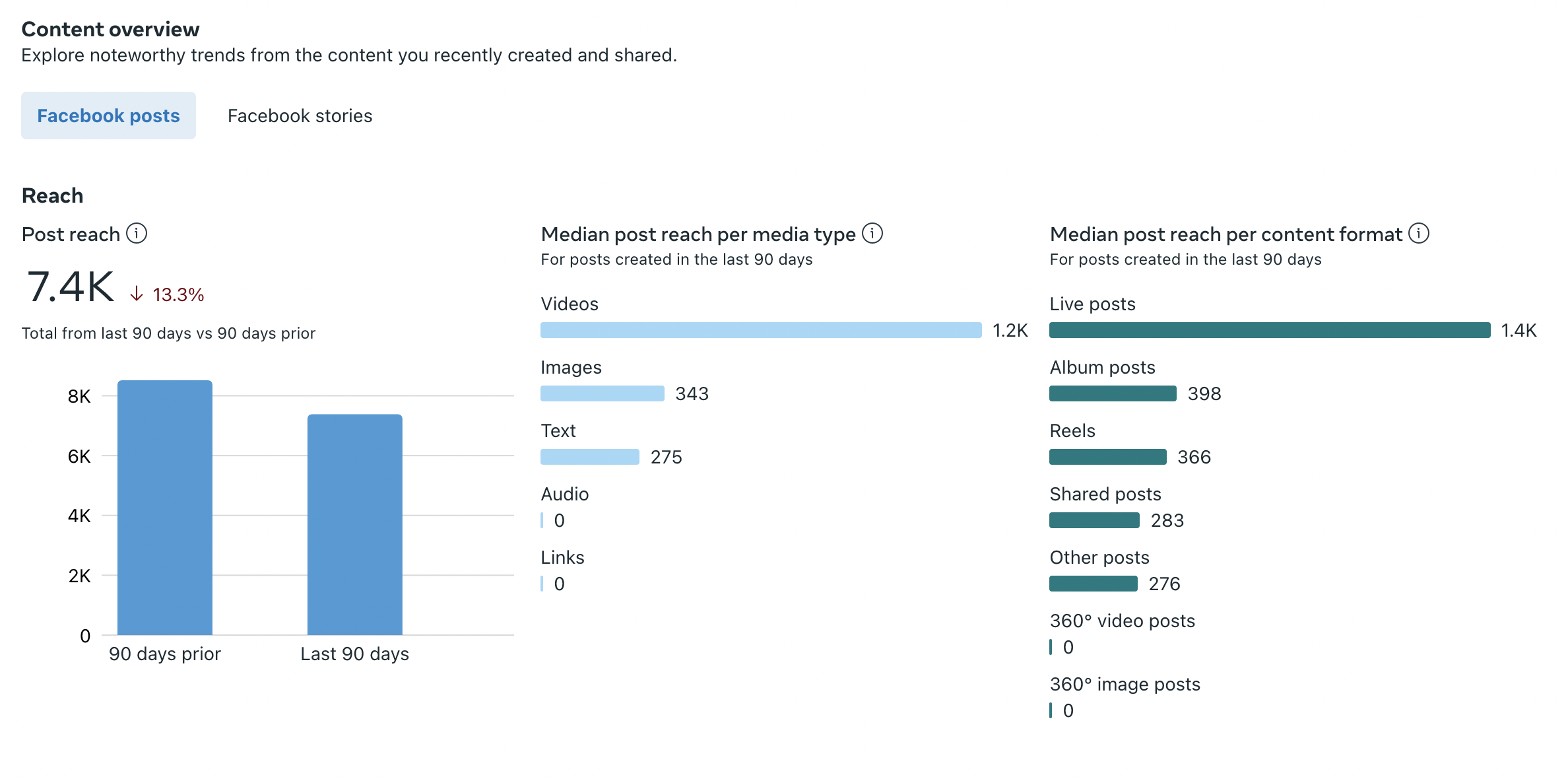Open info for Median post reach per media type
The height and width of the screenshot is (779, 1568).
point(872,234)
